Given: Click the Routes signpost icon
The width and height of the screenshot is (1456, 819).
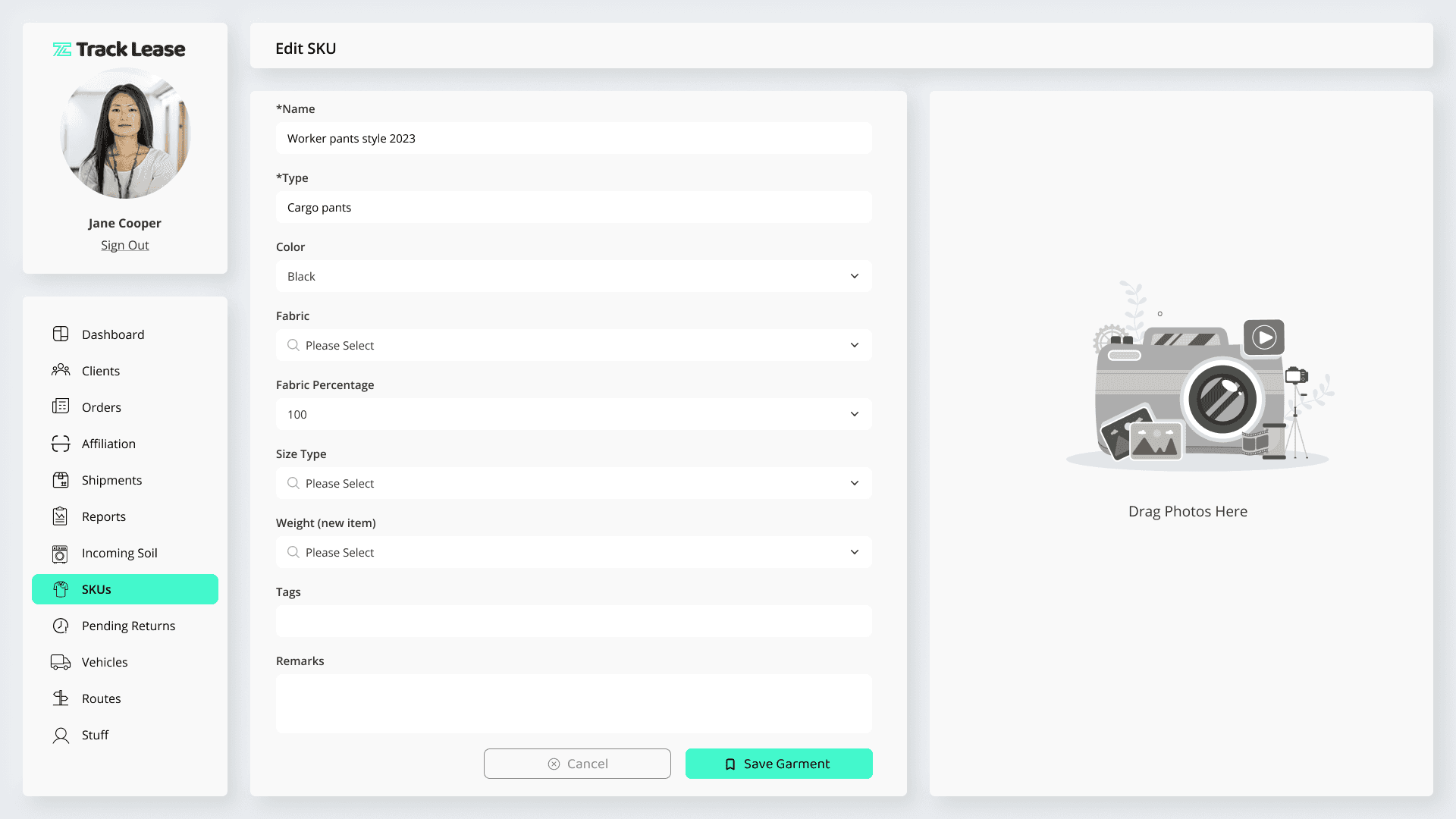Looking at the screenshot, I should pos(61,698).
